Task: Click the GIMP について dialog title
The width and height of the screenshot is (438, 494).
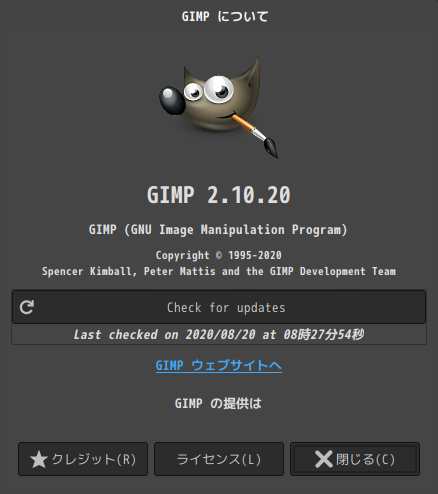Action: 225,16
